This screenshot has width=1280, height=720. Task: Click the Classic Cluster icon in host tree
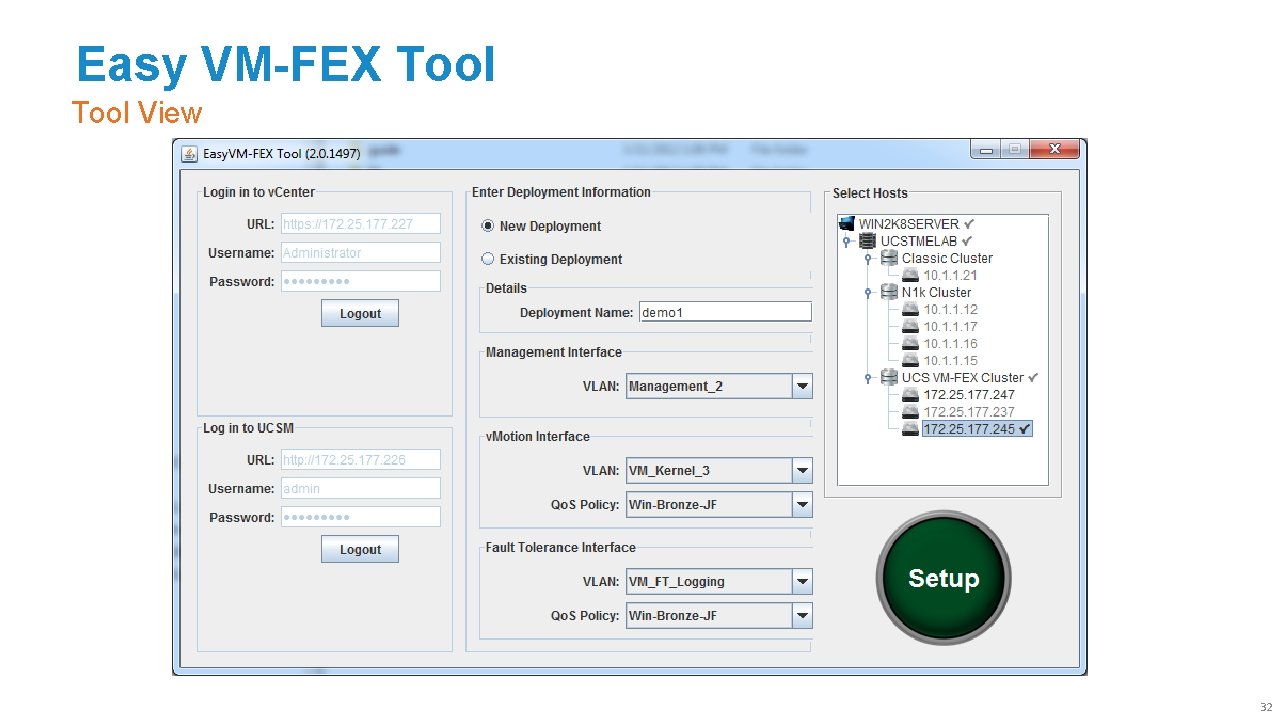[x=889, y=258]
